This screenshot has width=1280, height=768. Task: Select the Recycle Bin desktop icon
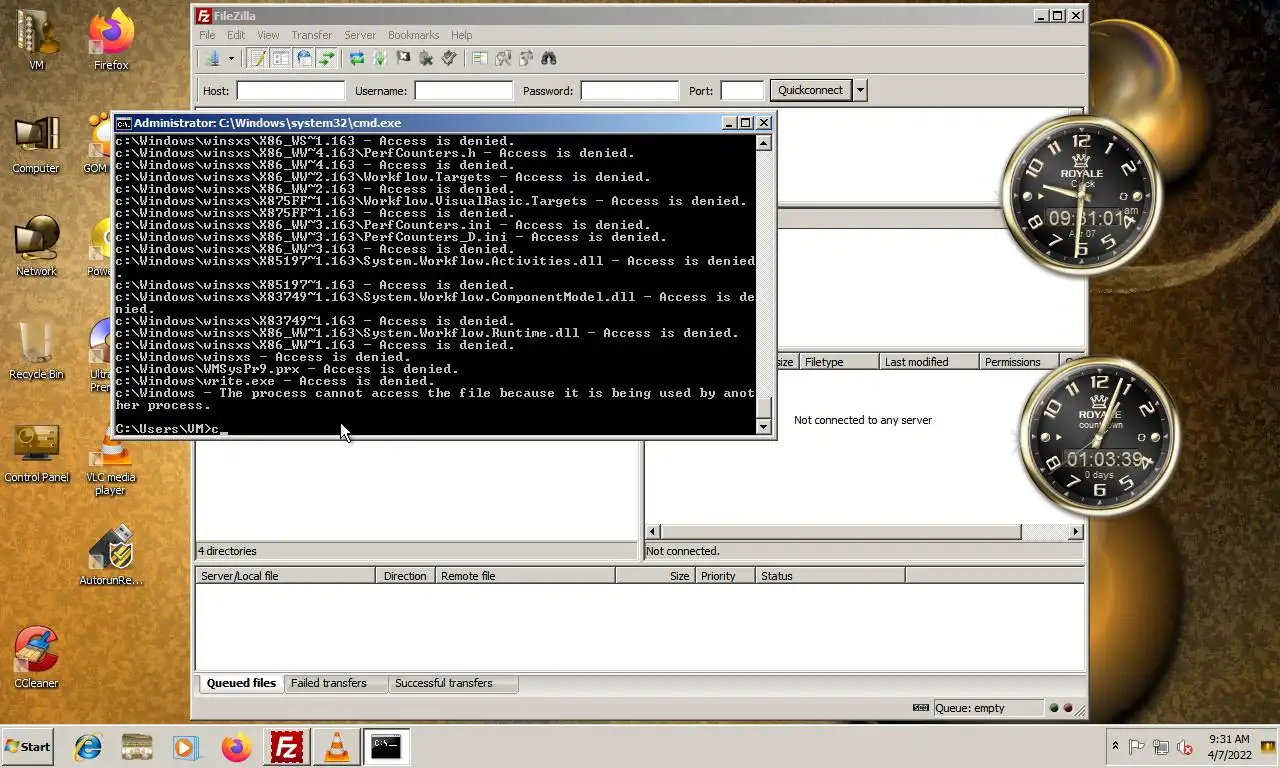(36, 350)
